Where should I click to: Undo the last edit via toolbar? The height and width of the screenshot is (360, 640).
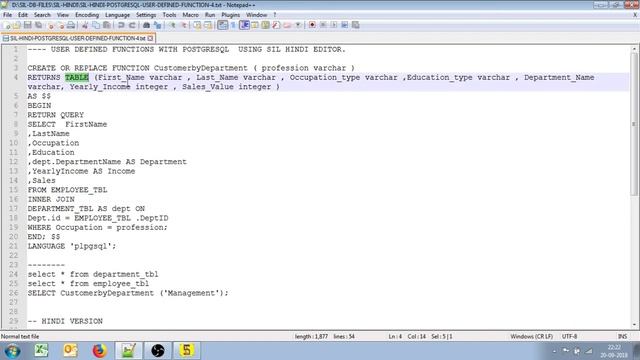point(121,25)
